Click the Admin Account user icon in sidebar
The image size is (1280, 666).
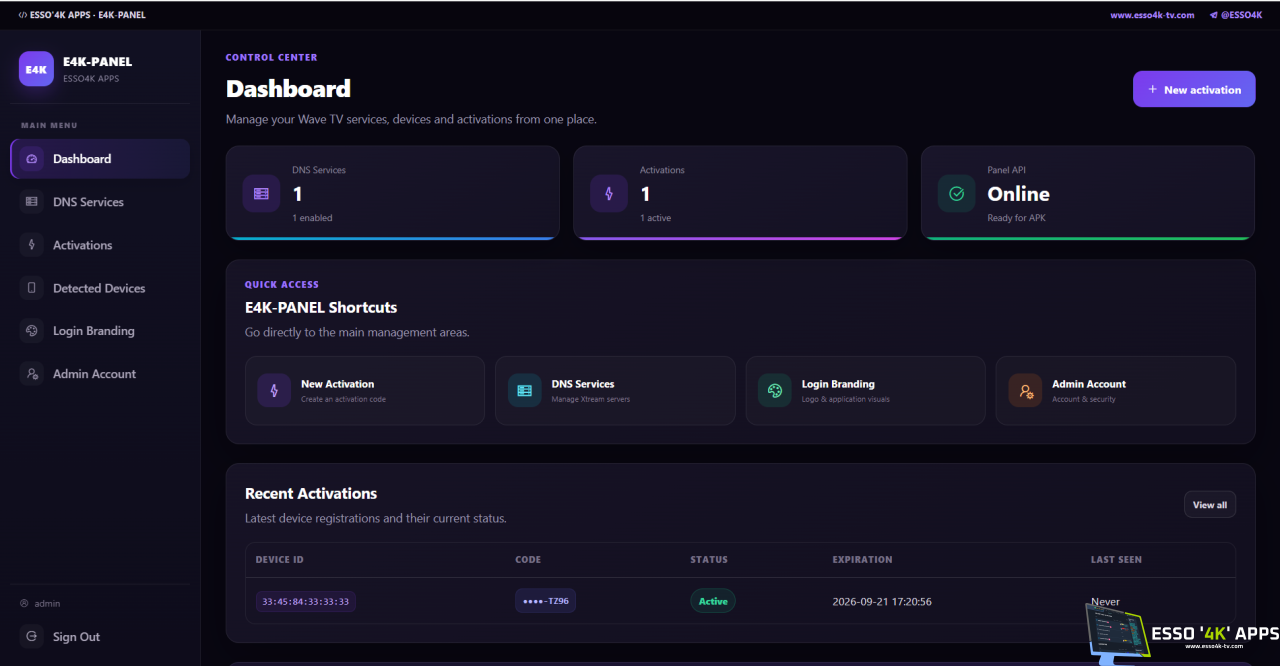(x=32, y=374)
